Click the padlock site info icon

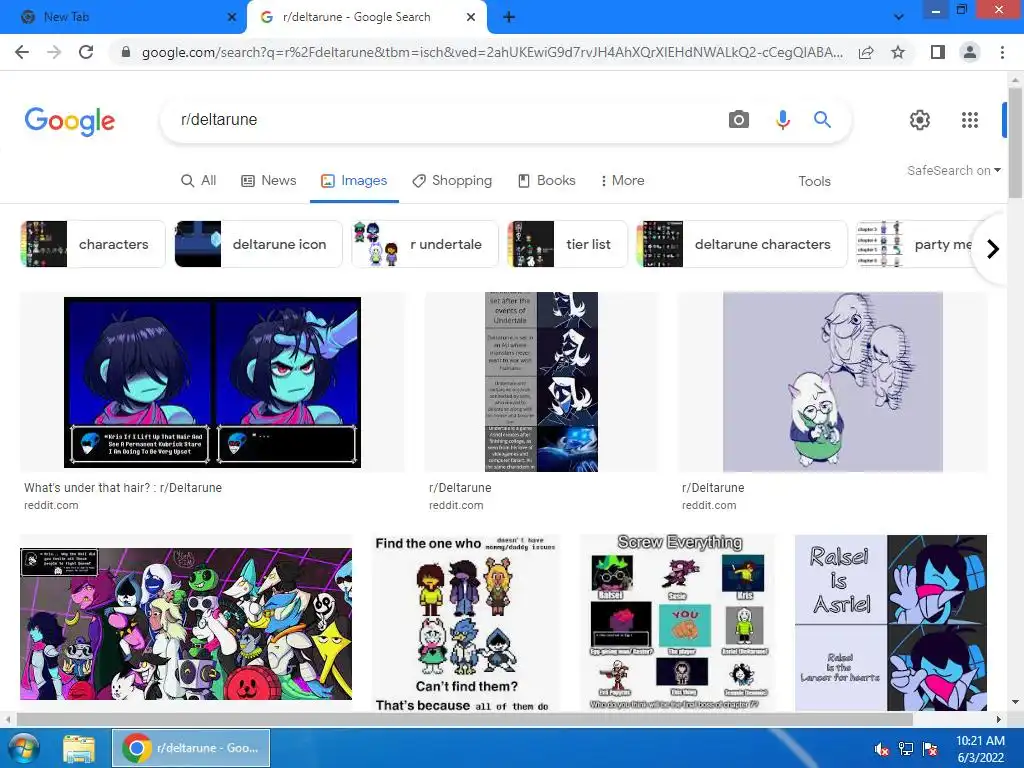pos(126,52)
